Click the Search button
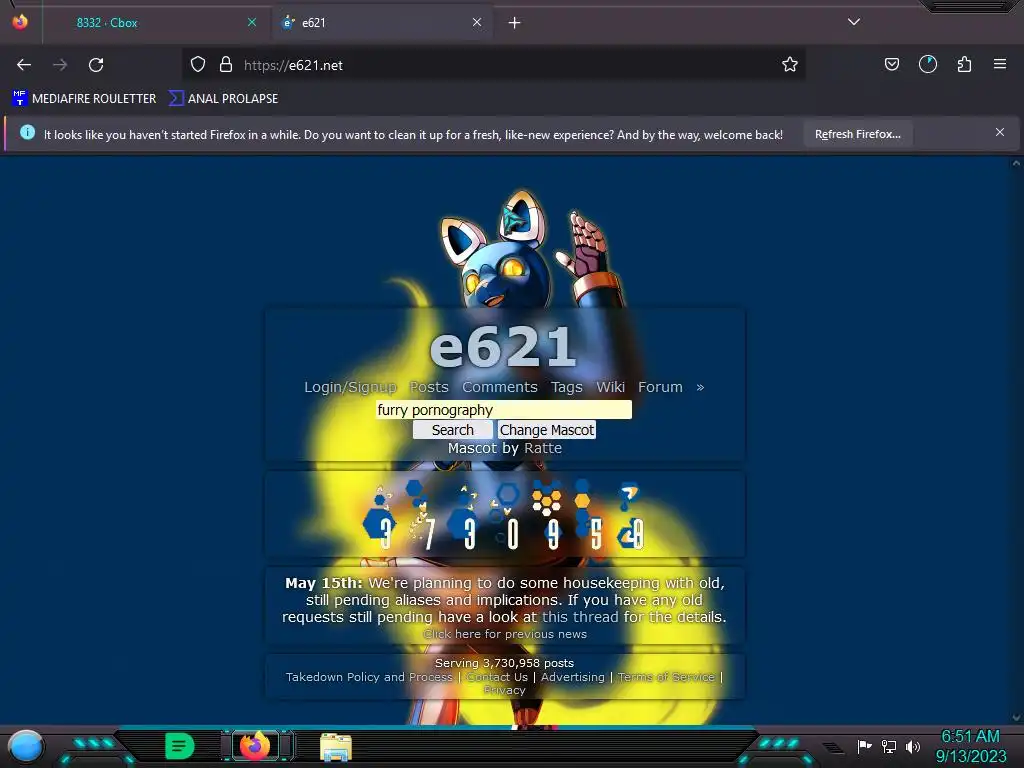 [x=453, y=430]
